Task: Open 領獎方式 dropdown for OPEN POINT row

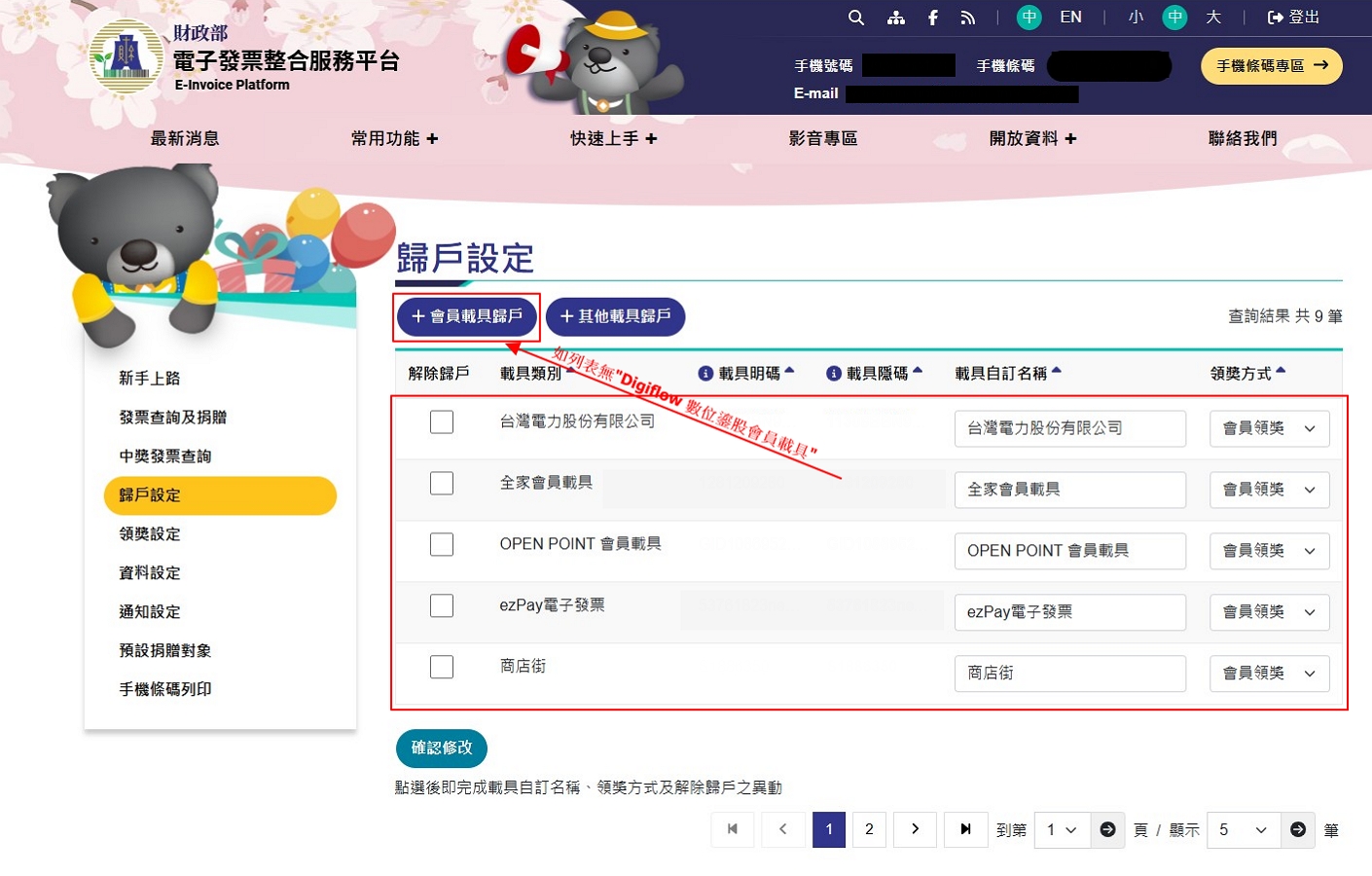Action: (1269, 551)
